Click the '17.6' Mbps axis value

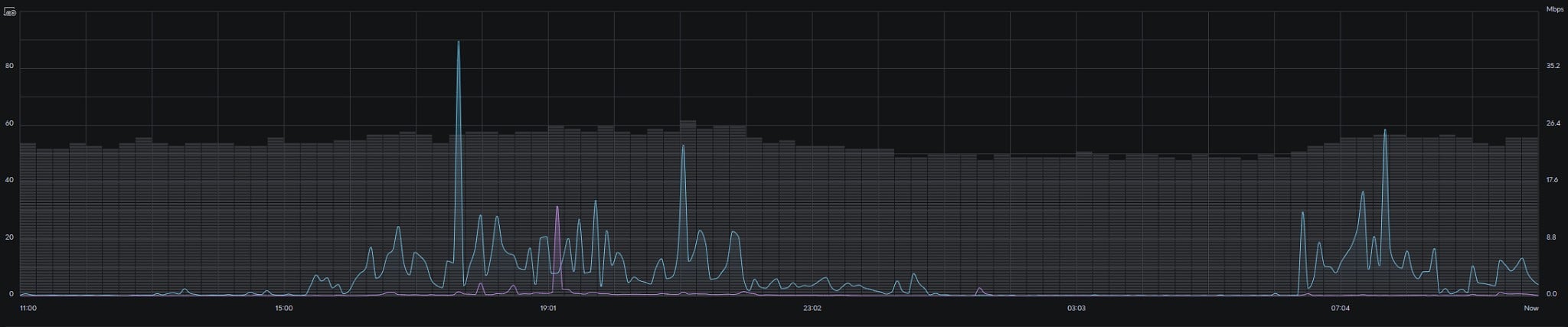coord(1553,180)
